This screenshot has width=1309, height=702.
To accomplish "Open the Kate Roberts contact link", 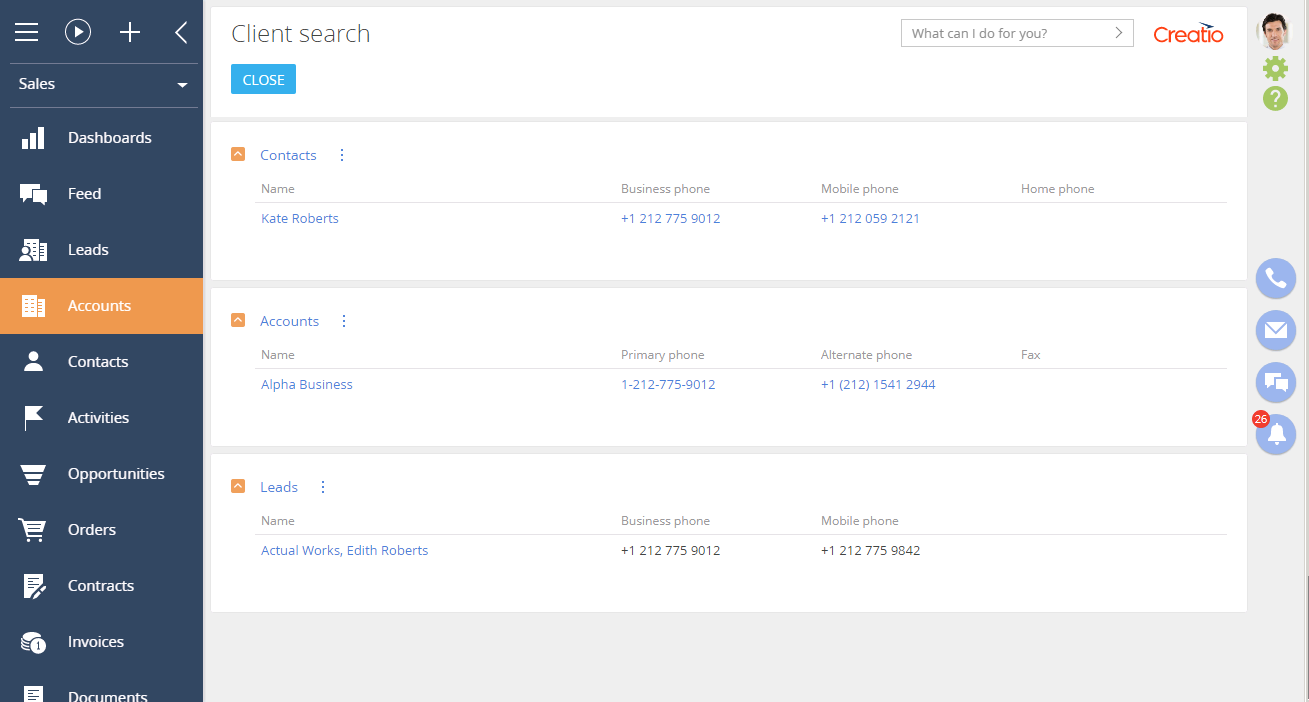I will pos(300,218).
